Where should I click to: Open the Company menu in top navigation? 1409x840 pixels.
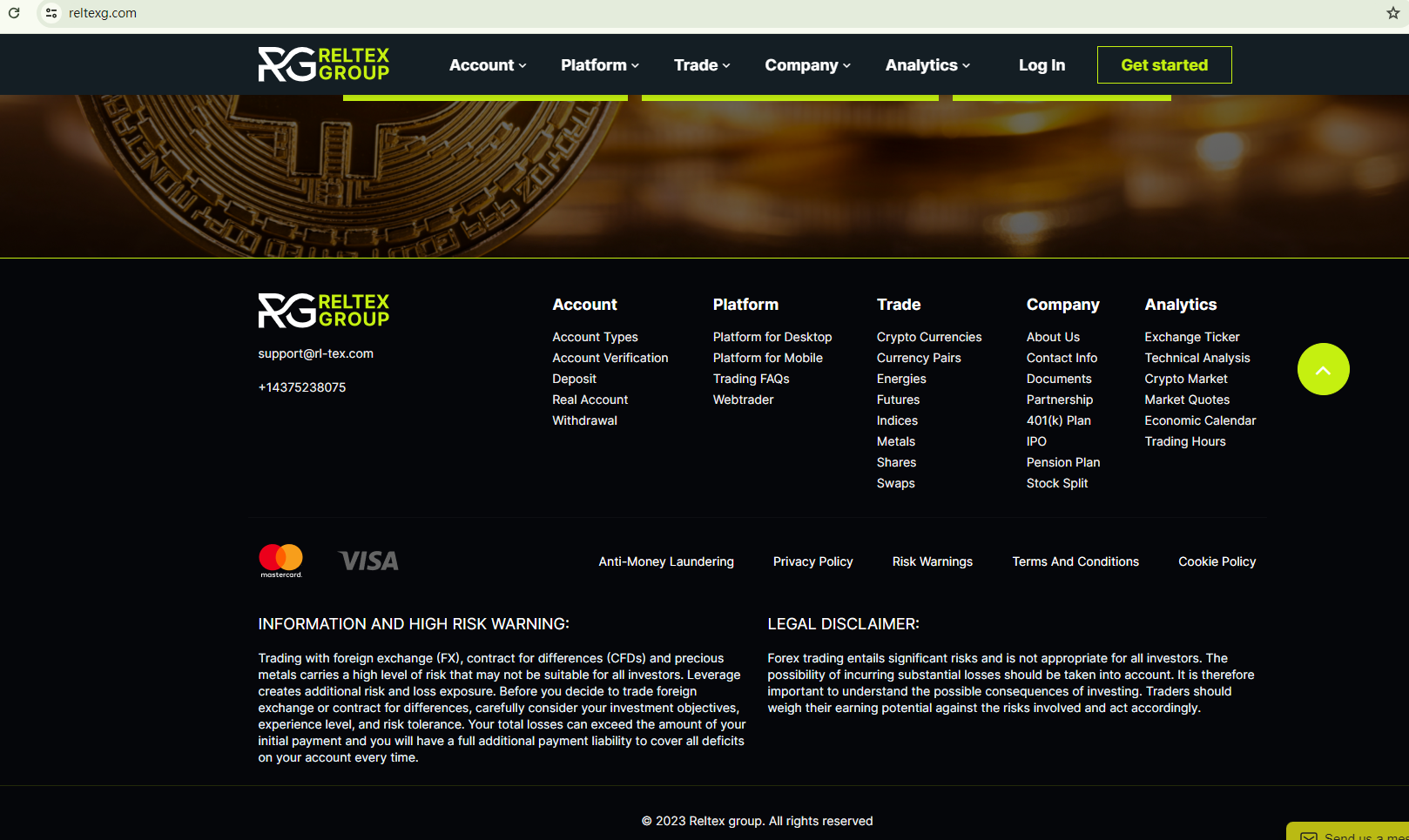coord(807,65)
